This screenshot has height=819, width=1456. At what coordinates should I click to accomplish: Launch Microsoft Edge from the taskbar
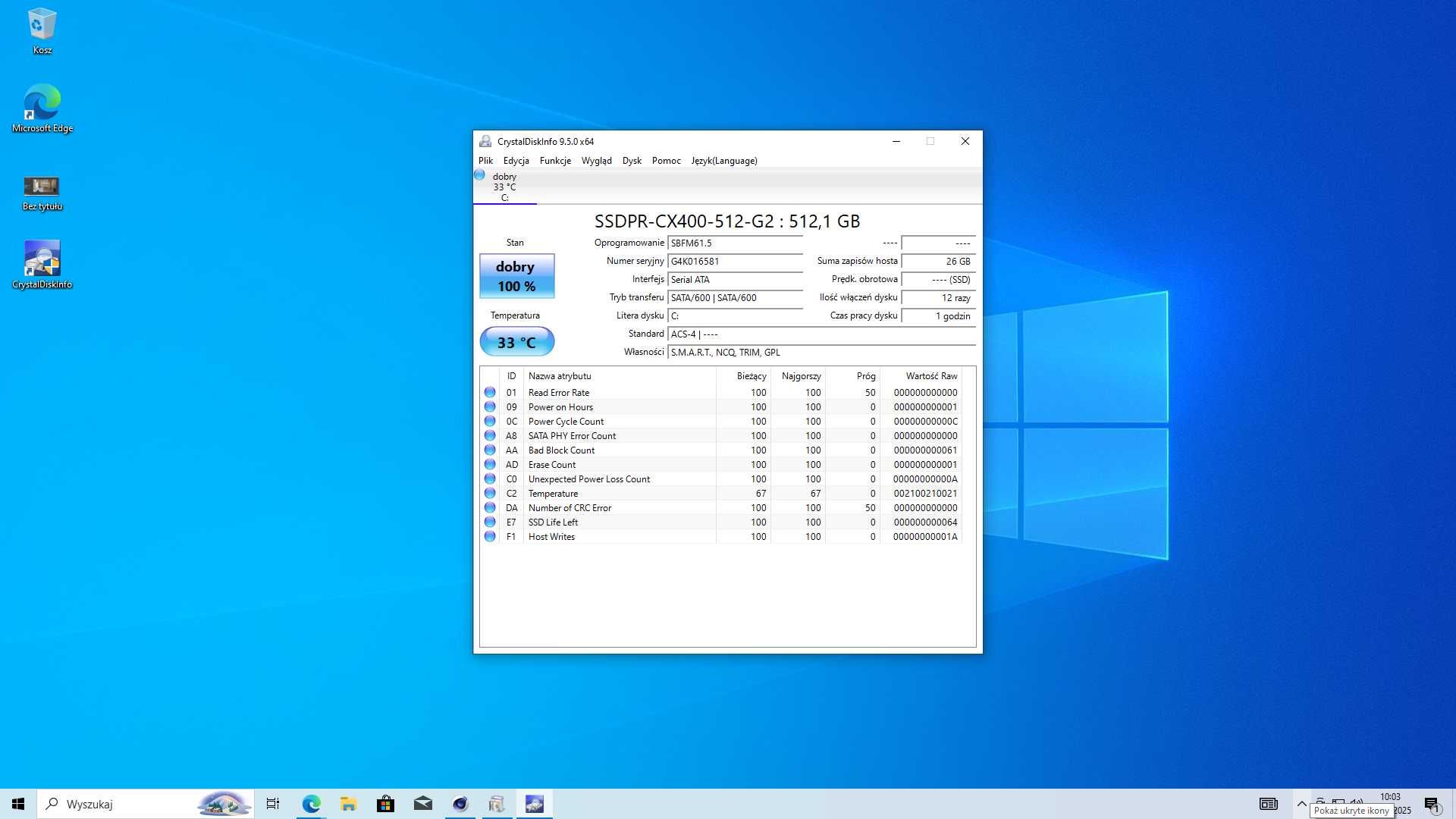click(311, 804)
